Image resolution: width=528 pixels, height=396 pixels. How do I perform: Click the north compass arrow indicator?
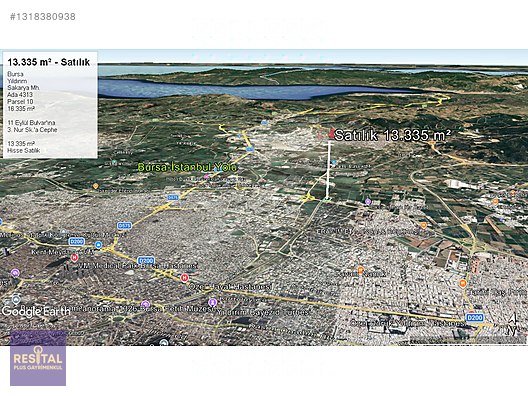[x=512, y=324]
